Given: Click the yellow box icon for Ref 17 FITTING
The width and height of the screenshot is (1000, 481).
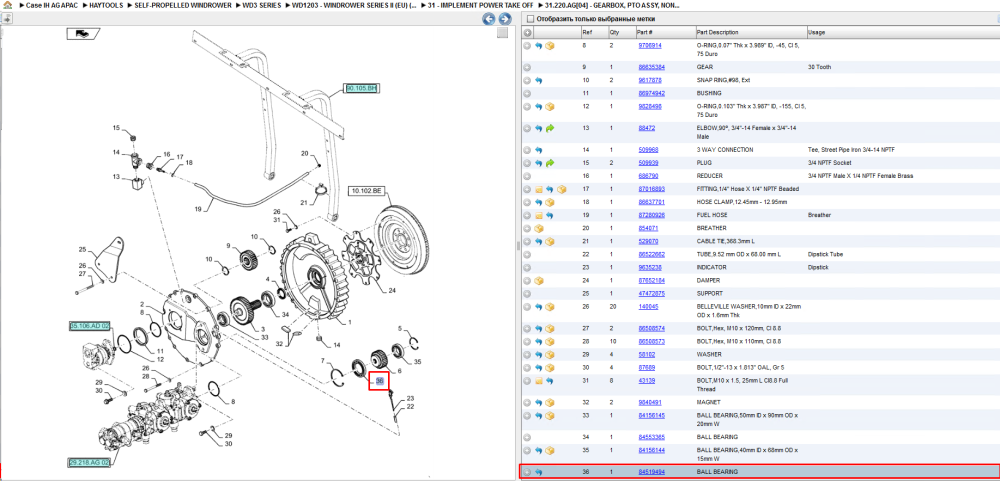Looking at the screenshot, I should (x=561, y=189).
